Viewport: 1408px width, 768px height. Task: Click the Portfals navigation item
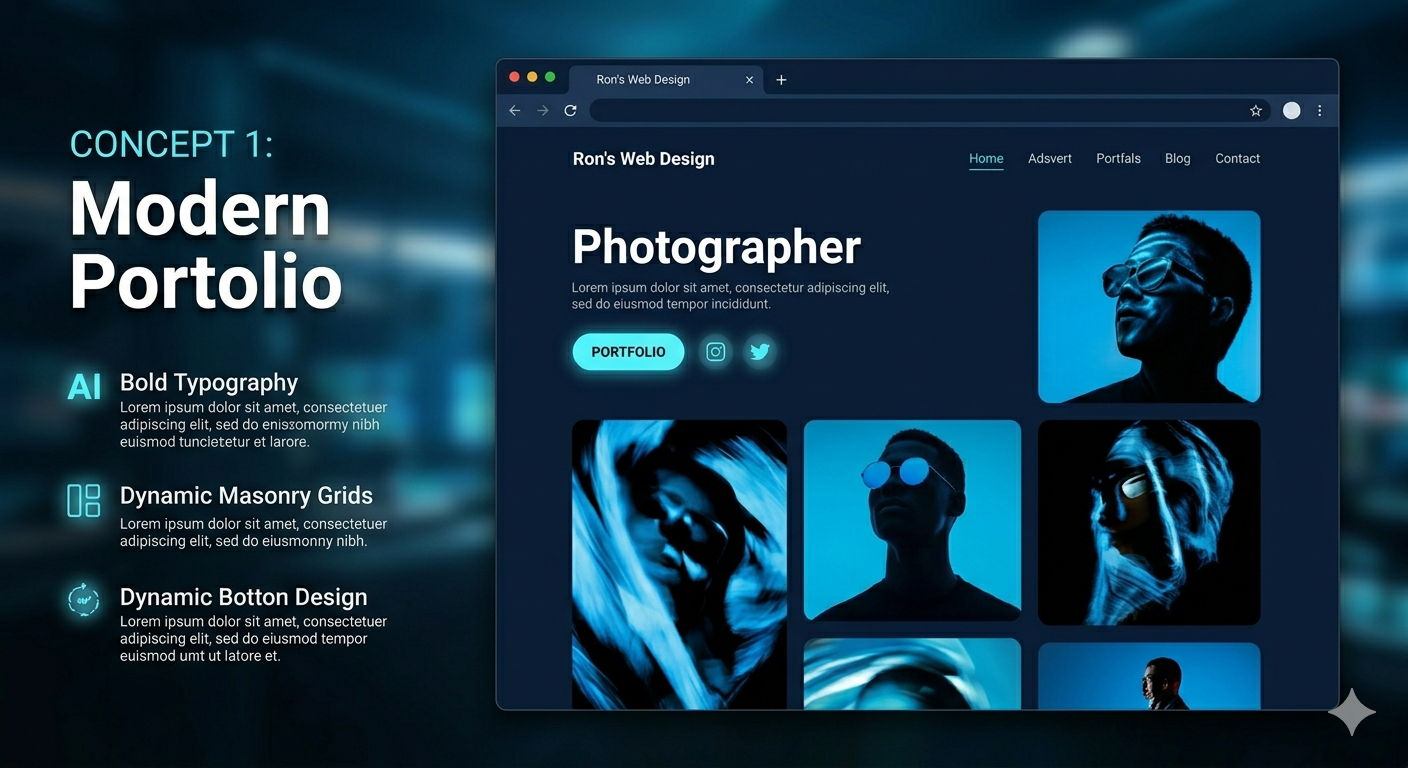coord(1118,158)
